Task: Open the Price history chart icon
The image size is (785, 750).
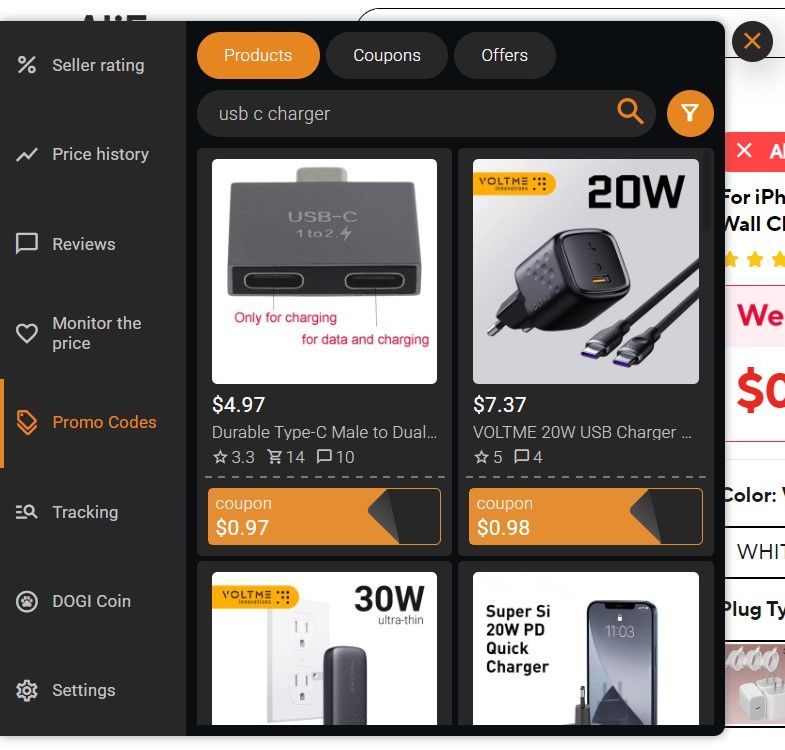Action: point(27,154)
